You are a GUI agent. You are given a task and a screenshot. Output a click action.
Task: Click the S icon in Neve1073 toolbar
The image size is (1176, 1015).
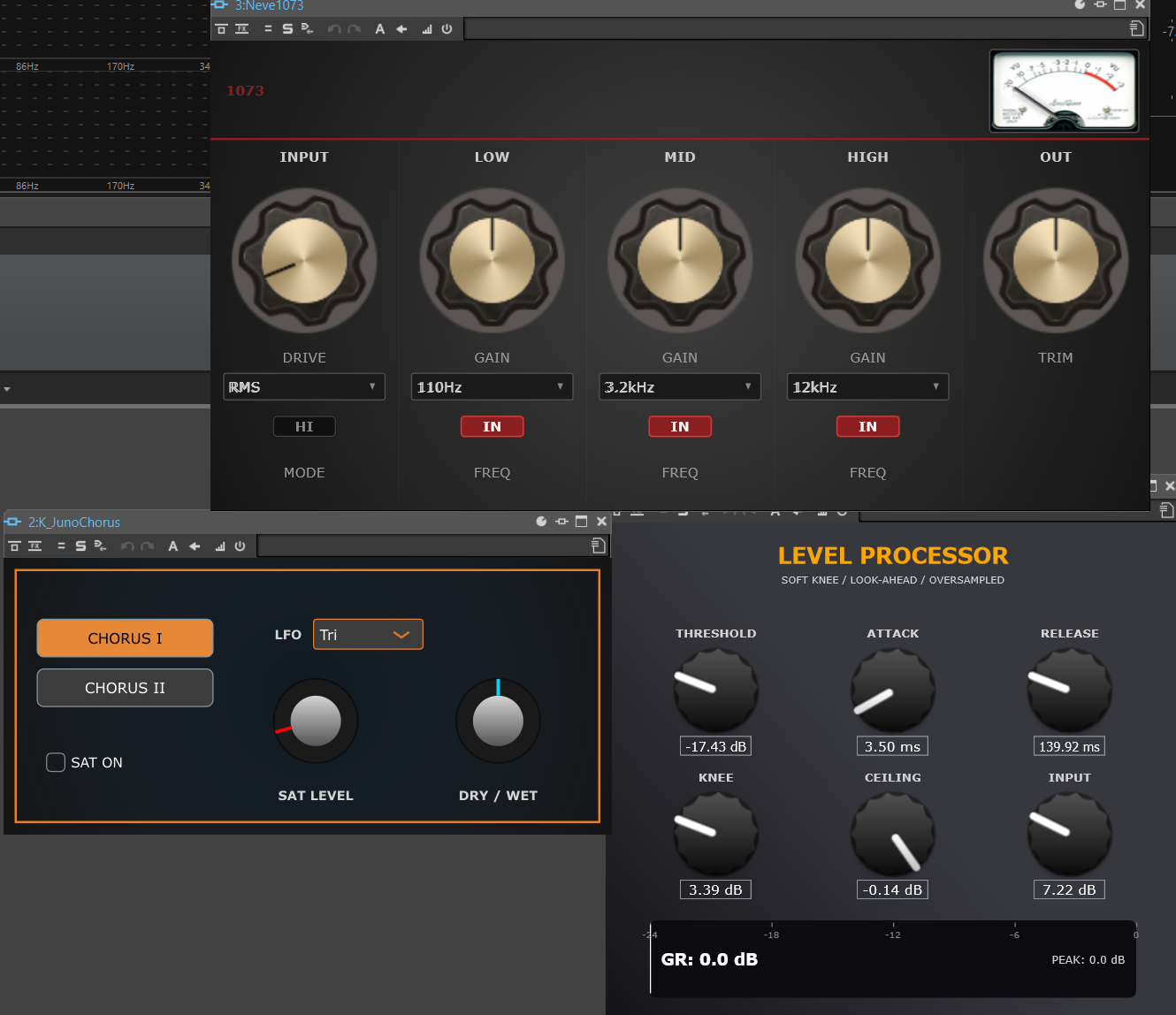pyautogui.click(x=287, y=29)
